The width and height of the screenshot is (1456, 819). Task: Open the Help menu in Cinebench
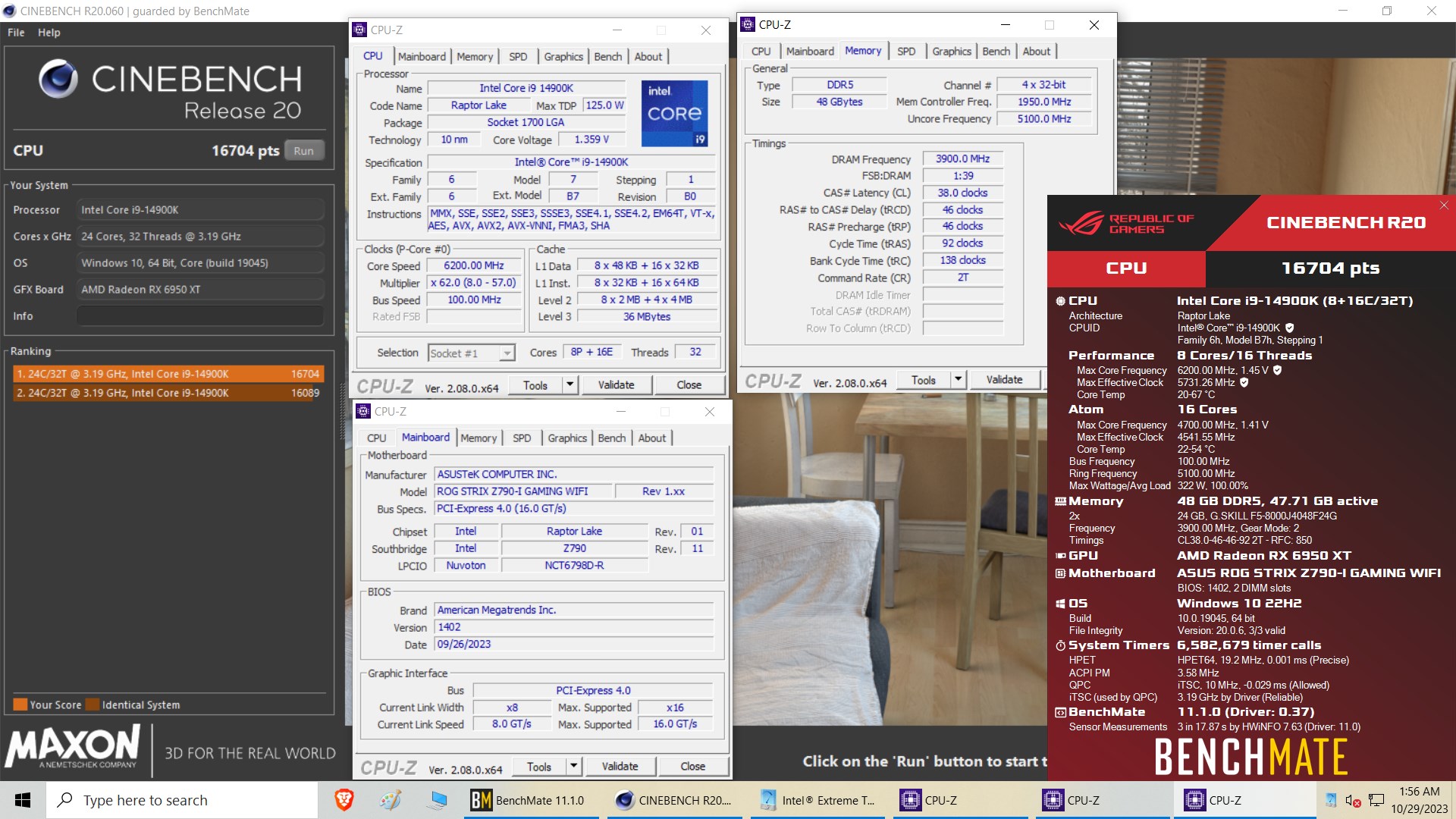pyautogui.click(x=49, y=33)
